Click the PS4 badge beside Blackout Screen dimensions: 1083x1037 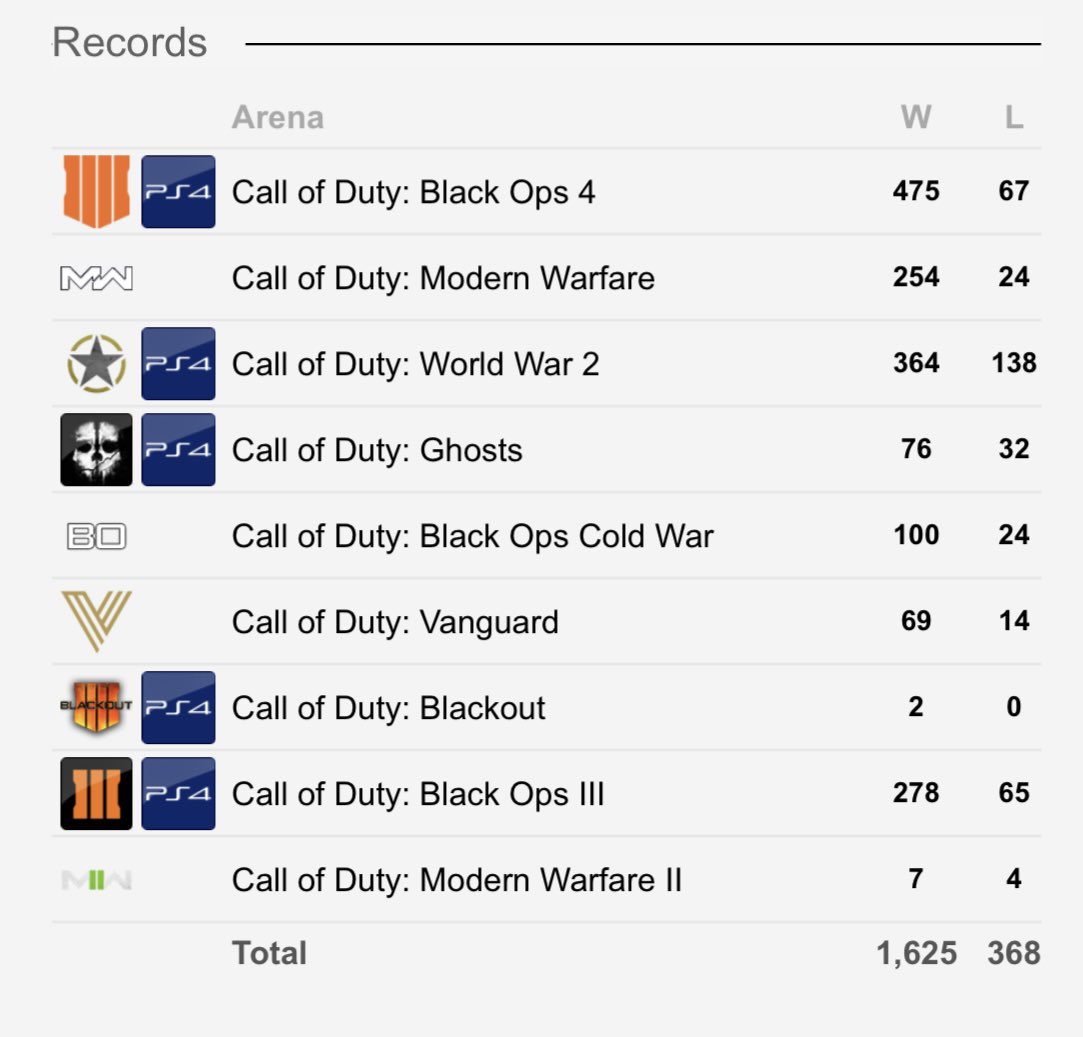click(x=178, y=707)
